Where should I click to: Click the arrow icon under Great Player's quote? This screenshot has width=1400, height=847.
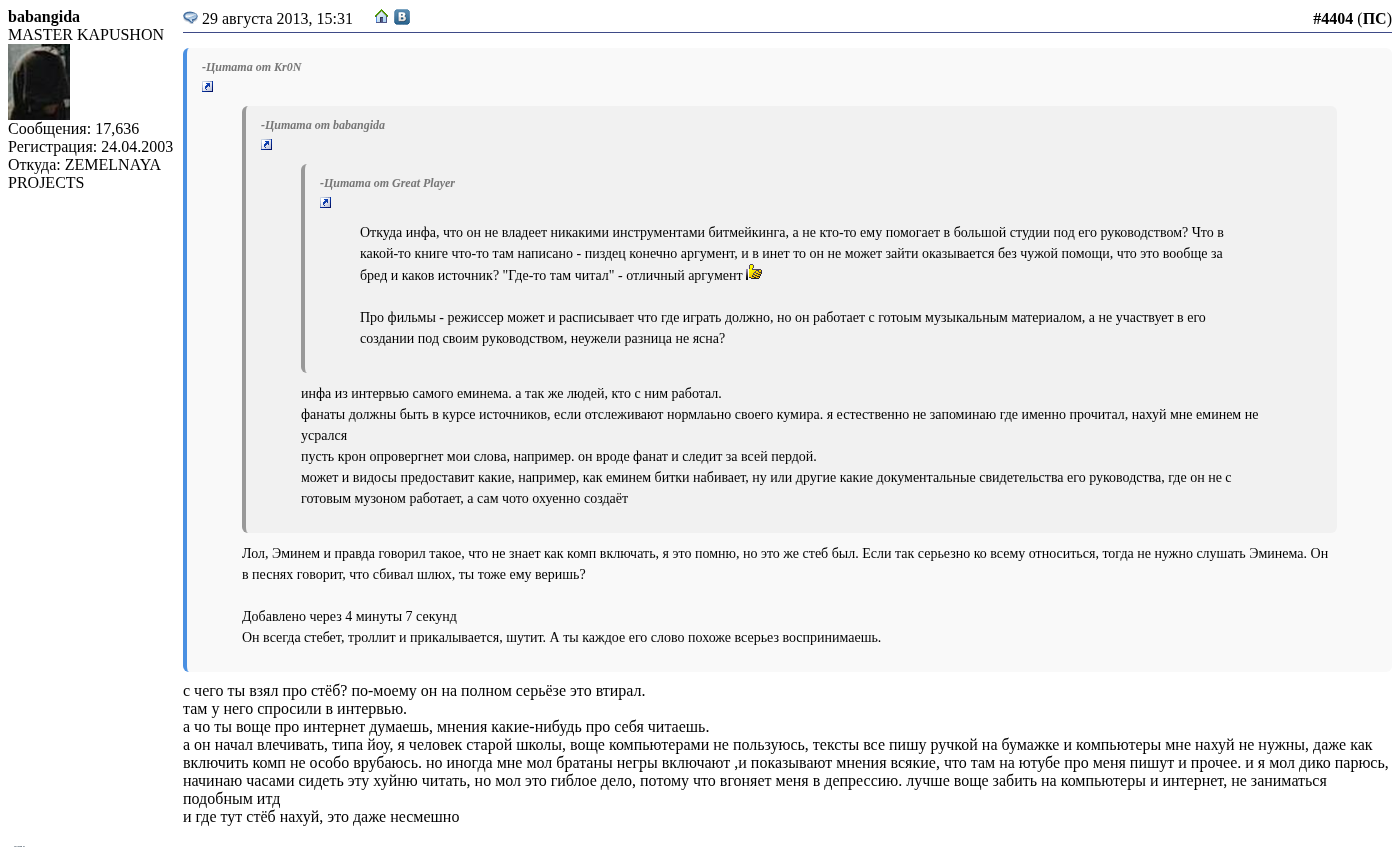(326, 203)
